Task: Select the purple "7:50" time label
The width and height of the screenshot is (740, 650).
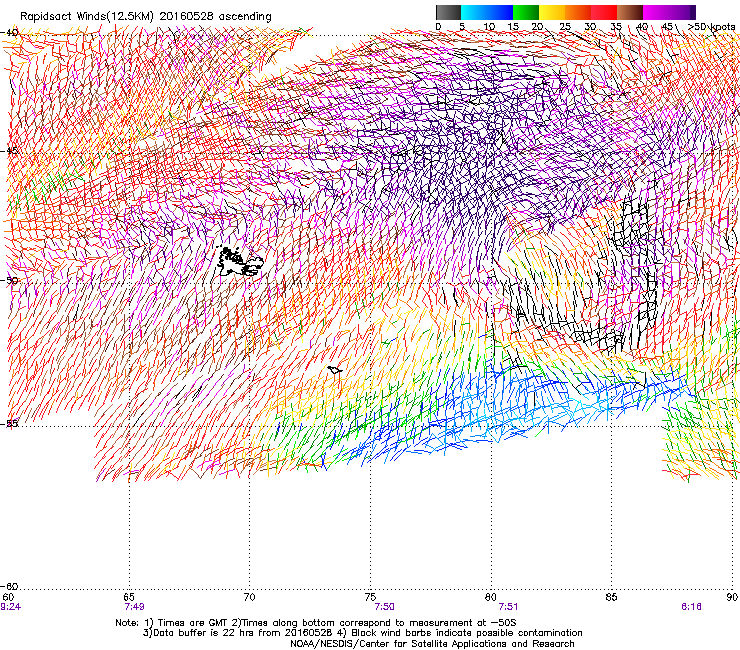Action: [384, 607]
